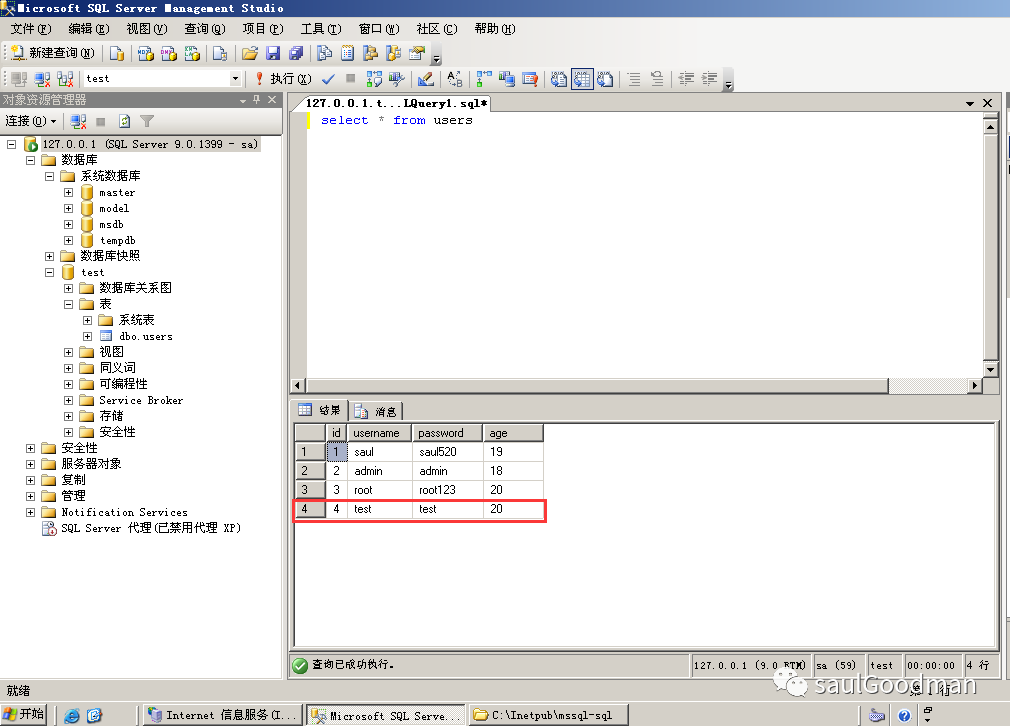The width and height of the screenshot is (1010, 726).
Task: Click the Object Explorer toolbar icon
Action: point(370,53)
